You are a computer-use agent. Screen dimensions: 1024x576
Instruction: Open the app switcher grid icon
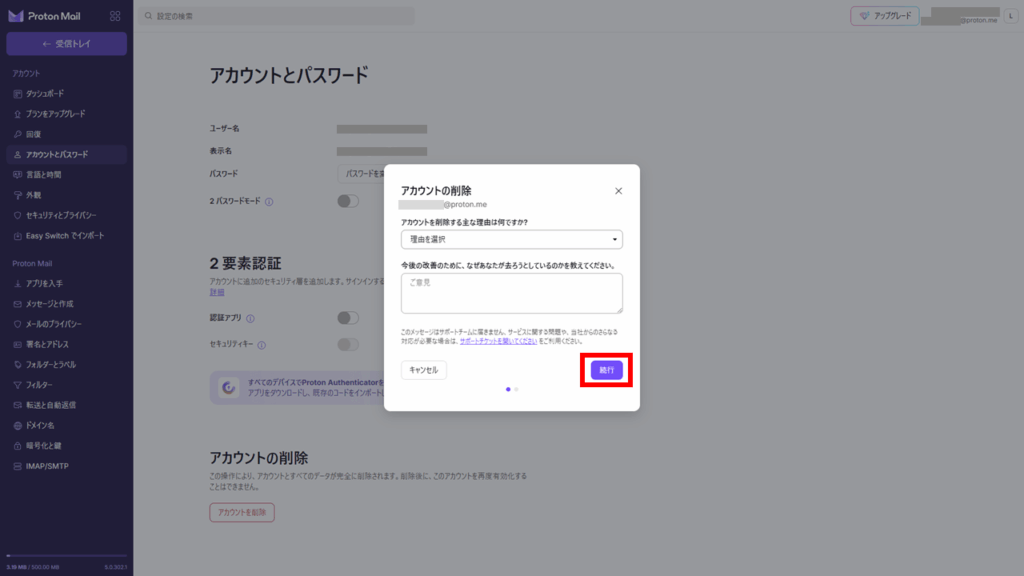[115, 16]
